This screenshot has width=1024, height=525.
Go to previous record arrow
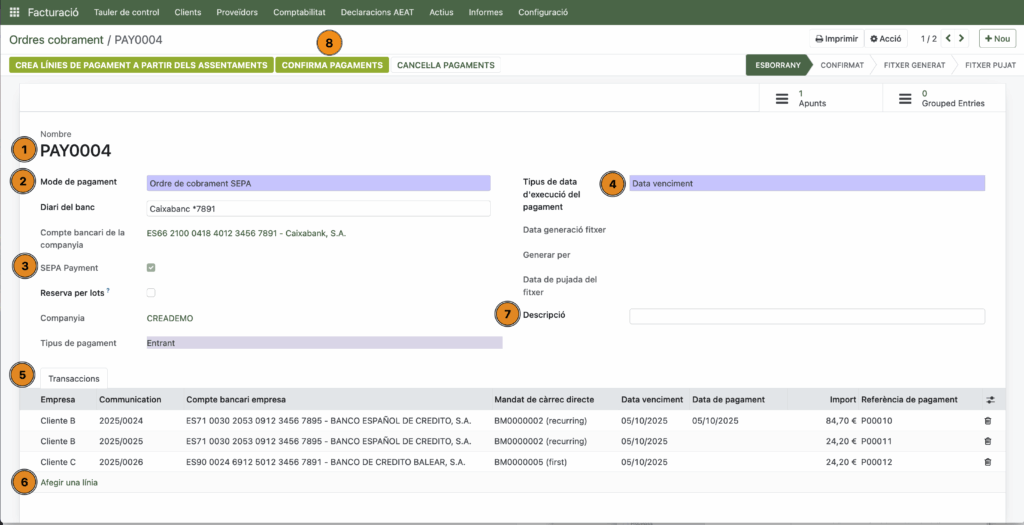[946, 39]
